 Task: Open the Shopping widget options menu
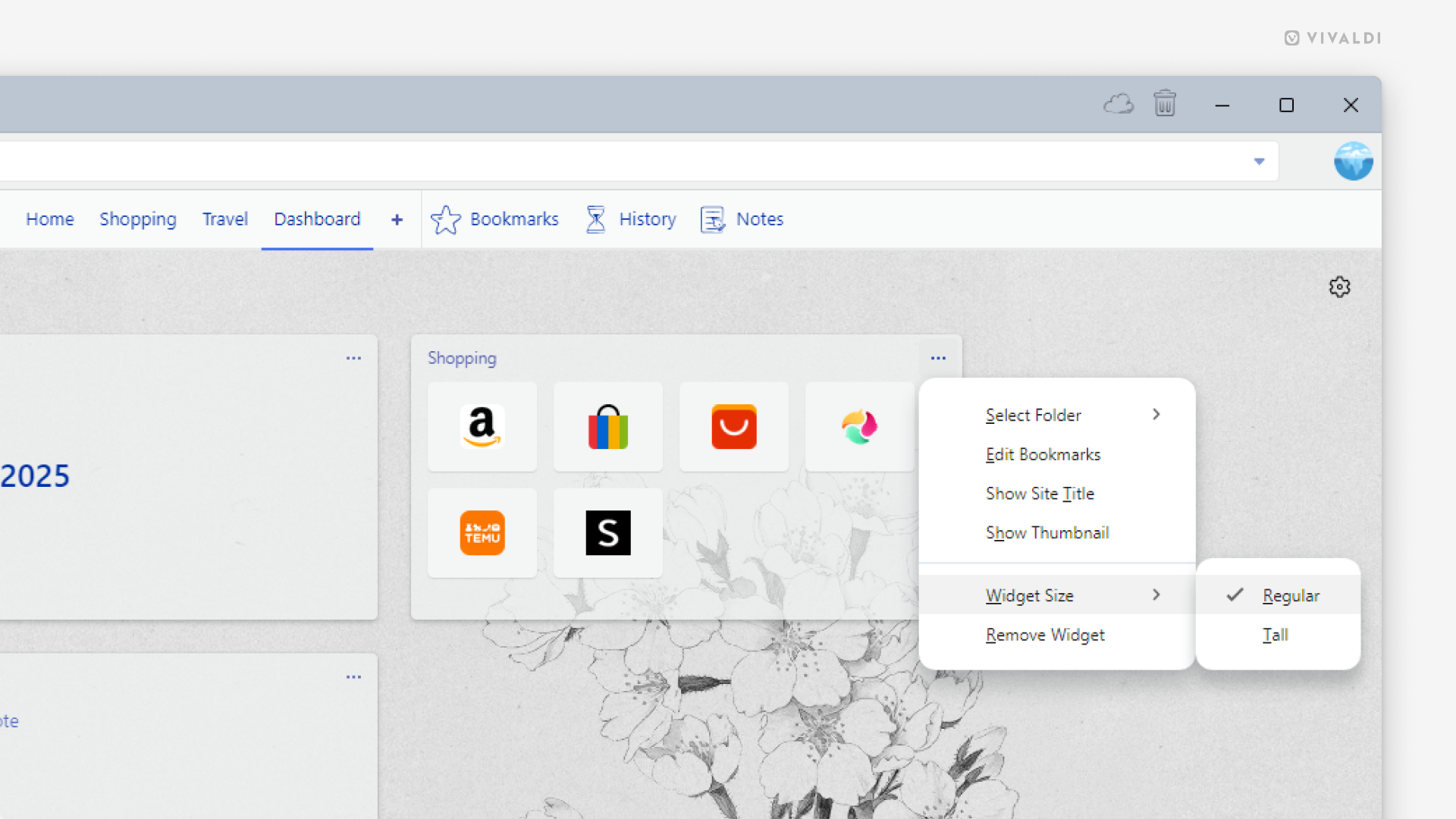click(939, 358)
